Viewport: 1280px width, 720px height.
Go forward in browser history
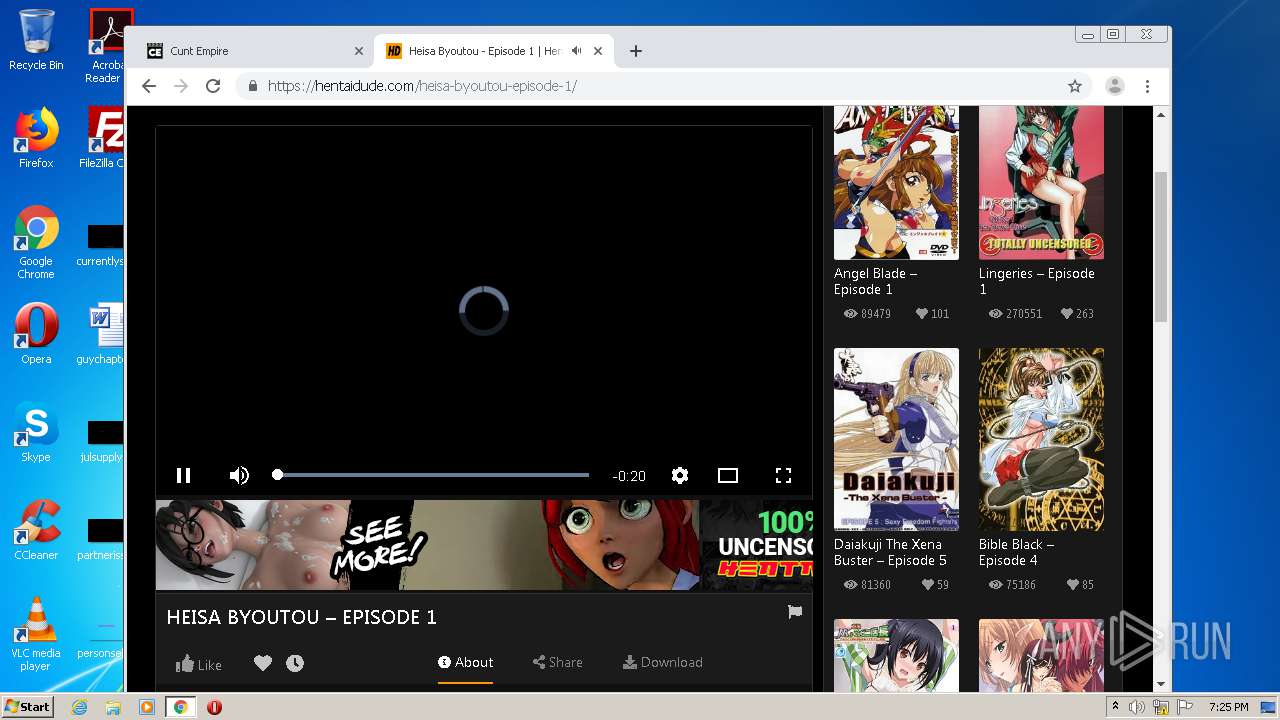point(181,86)
